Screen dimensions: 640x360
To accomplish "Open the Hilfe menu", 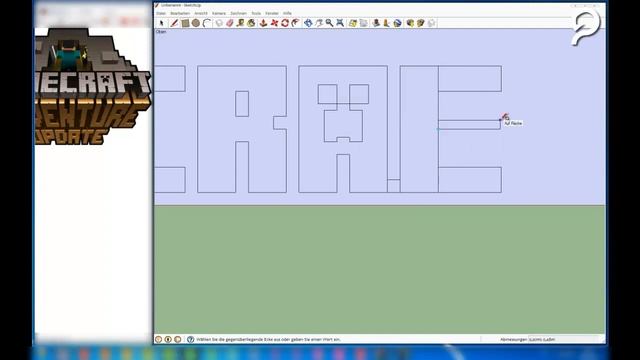I will click(287, 13).
